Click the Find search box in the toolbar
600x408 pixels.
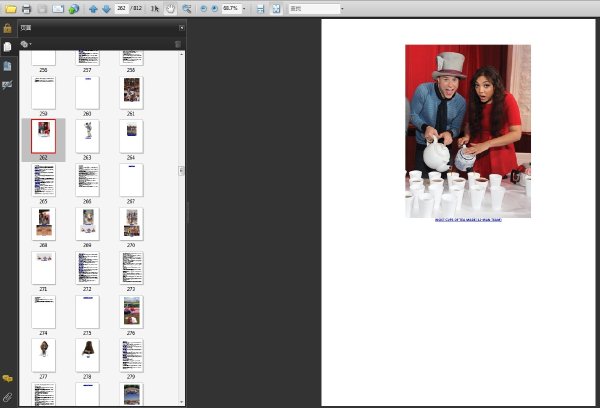pyautogui.click(x=315, y=8)
